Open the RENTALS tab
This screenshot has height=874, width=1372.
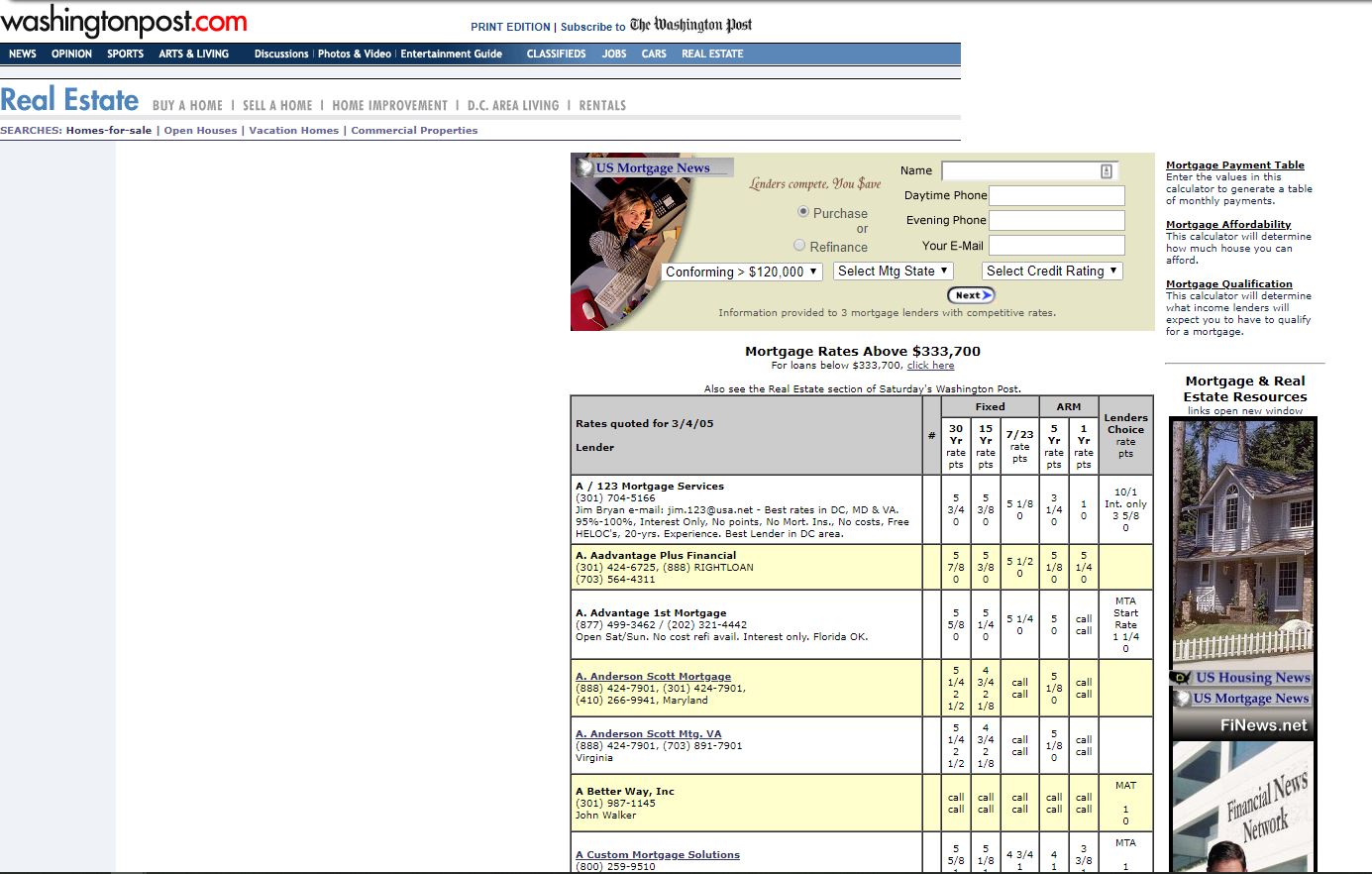click(602, 105)
